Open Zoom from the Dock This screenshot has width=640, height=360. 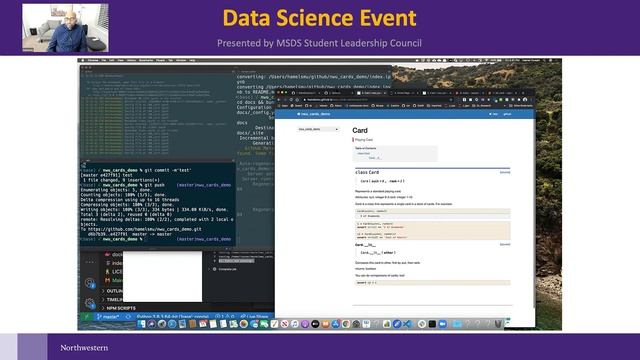(442, 324)
